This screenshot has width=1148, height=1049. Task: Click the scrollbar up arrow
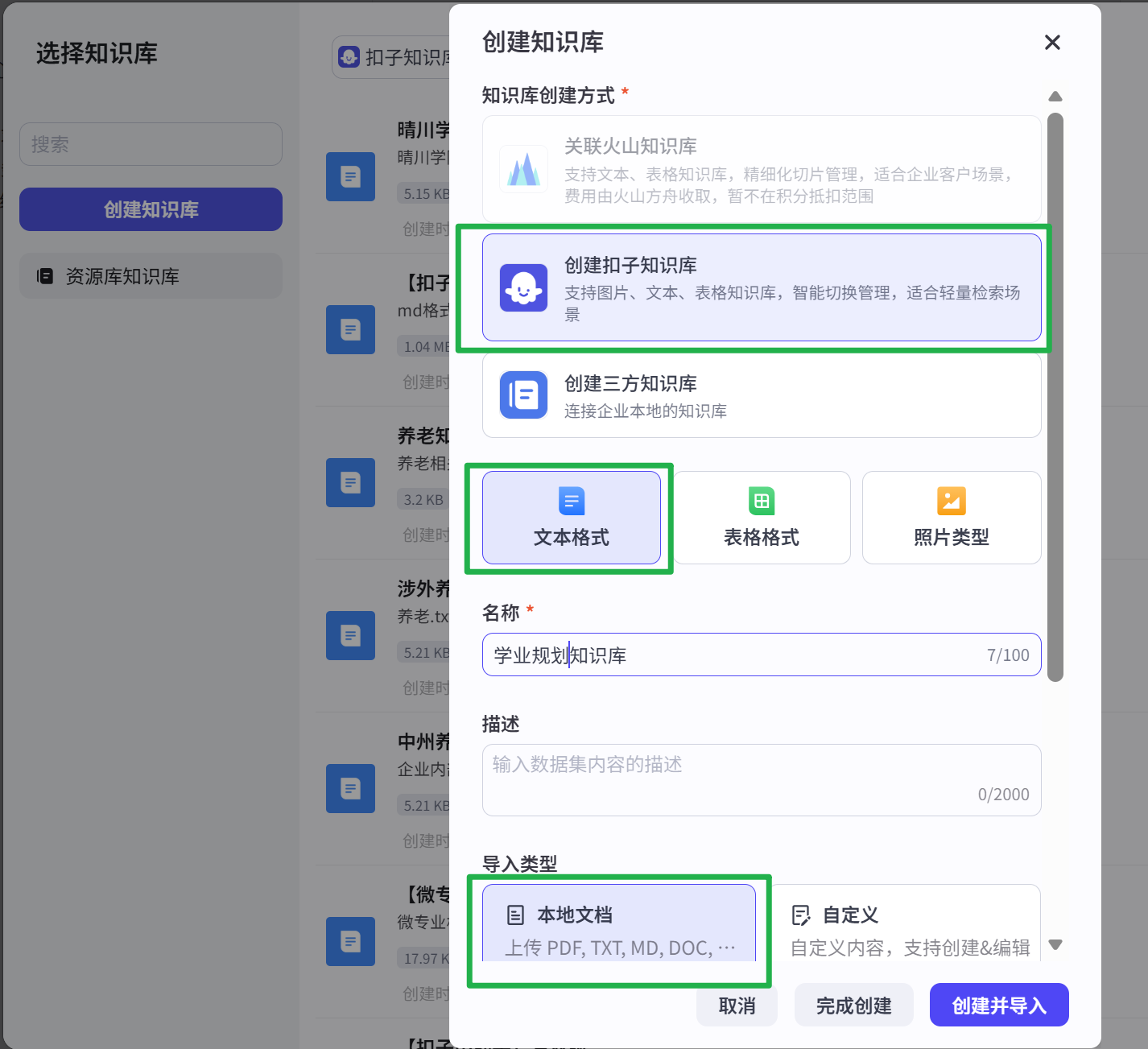pos(1055,96)
